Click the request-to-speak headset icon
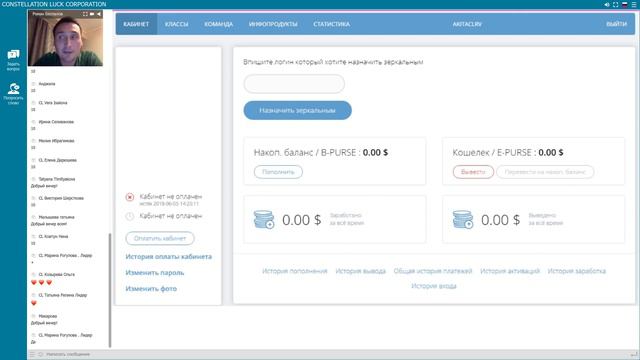Viewport: 640px width, 360px height. pos(13,88)
